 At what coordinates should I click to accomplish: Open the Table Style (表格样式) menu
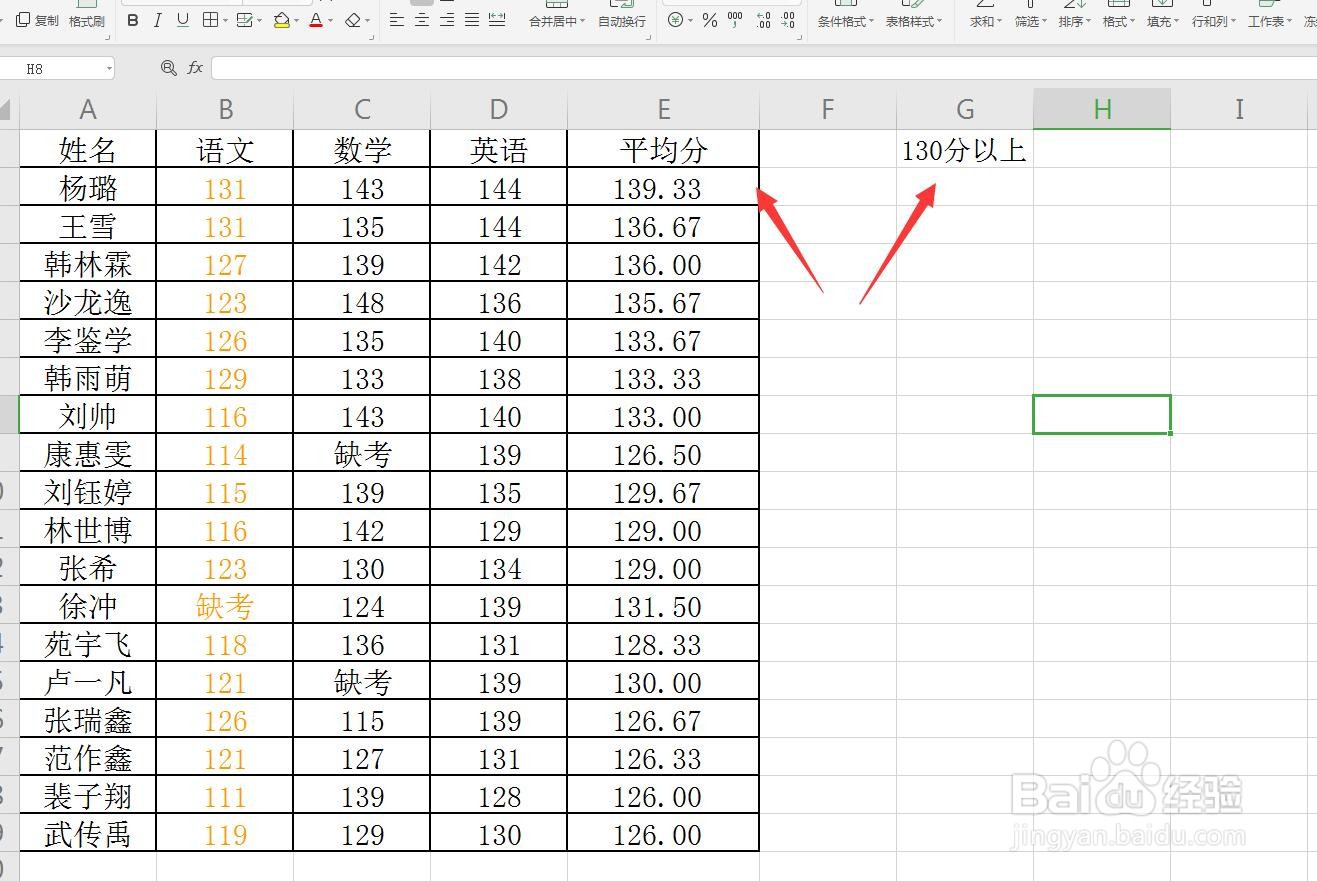pos(909,20)
